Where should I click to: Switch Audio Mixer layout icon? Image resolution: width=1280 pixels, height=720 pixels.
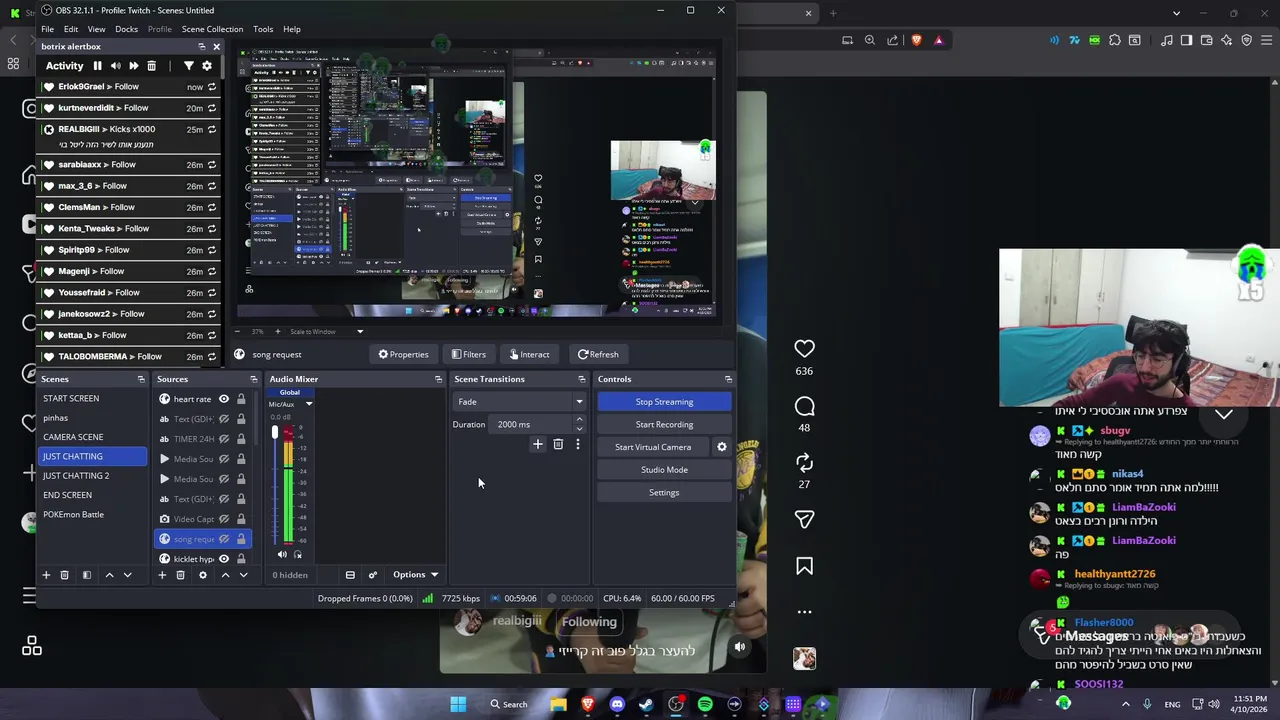350,575
